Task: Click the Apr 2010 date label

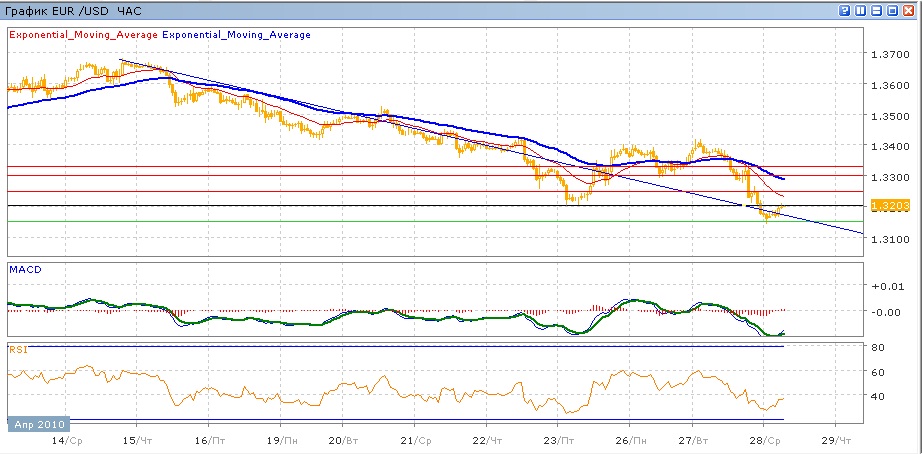Action: pyautogui.click(x=39, y=424)
